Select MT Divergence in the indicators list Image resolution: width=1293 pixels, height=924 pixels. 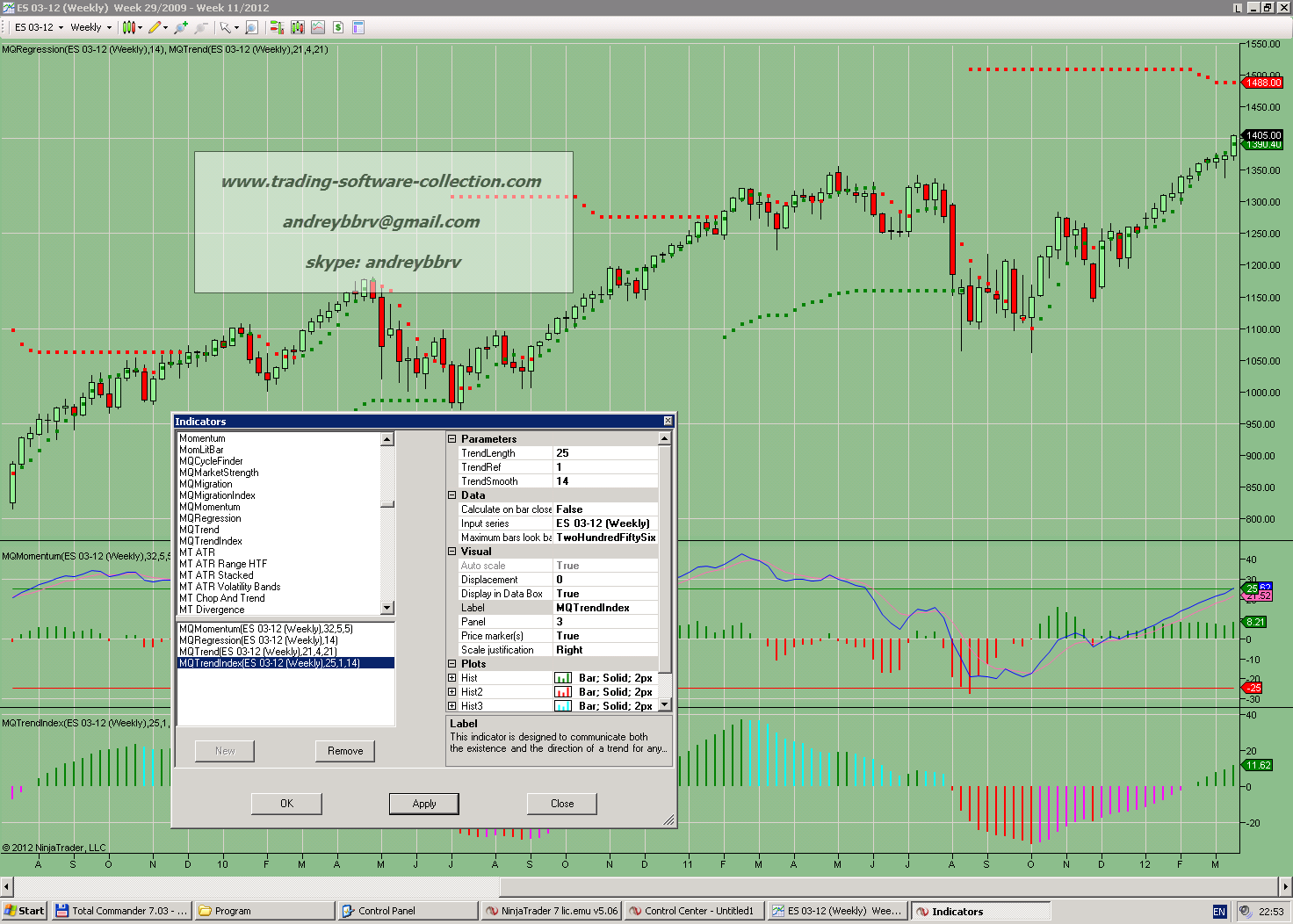click(x=212, y=610)
